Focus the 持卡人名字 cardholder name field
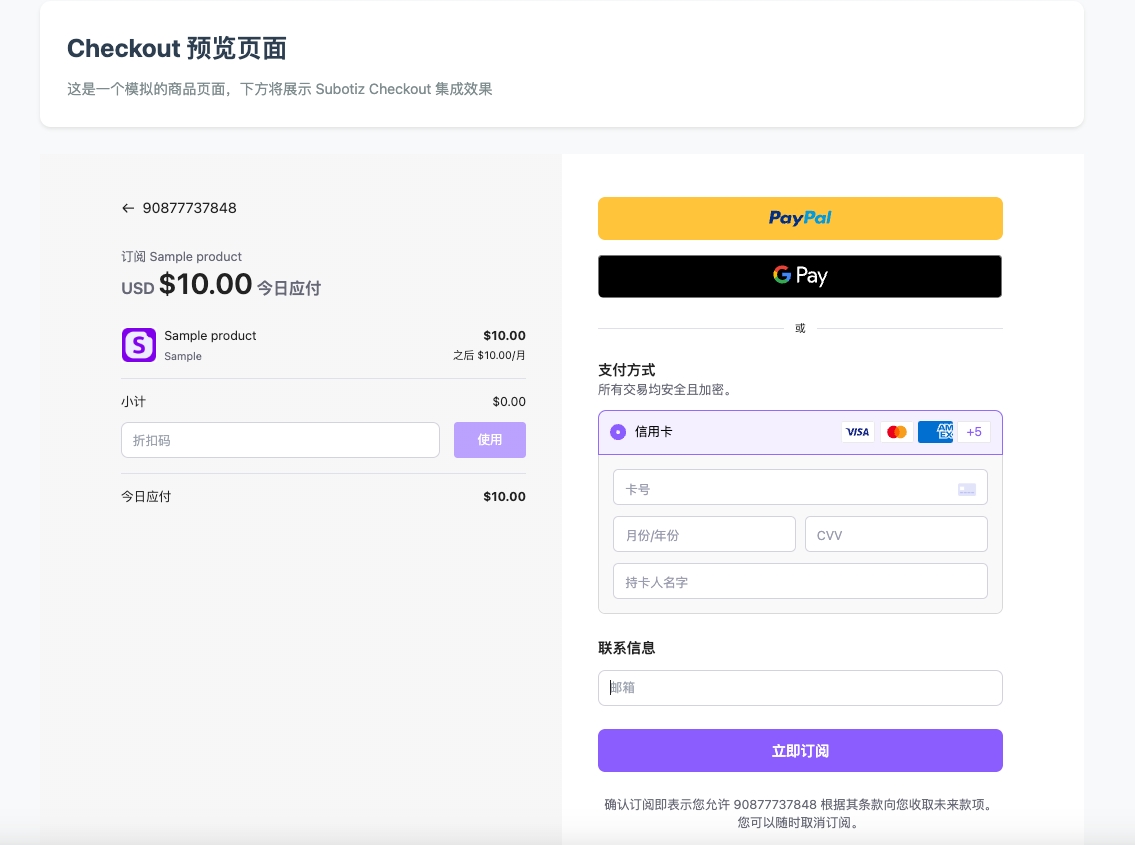The image size is (1135, 845). (800, 581)
